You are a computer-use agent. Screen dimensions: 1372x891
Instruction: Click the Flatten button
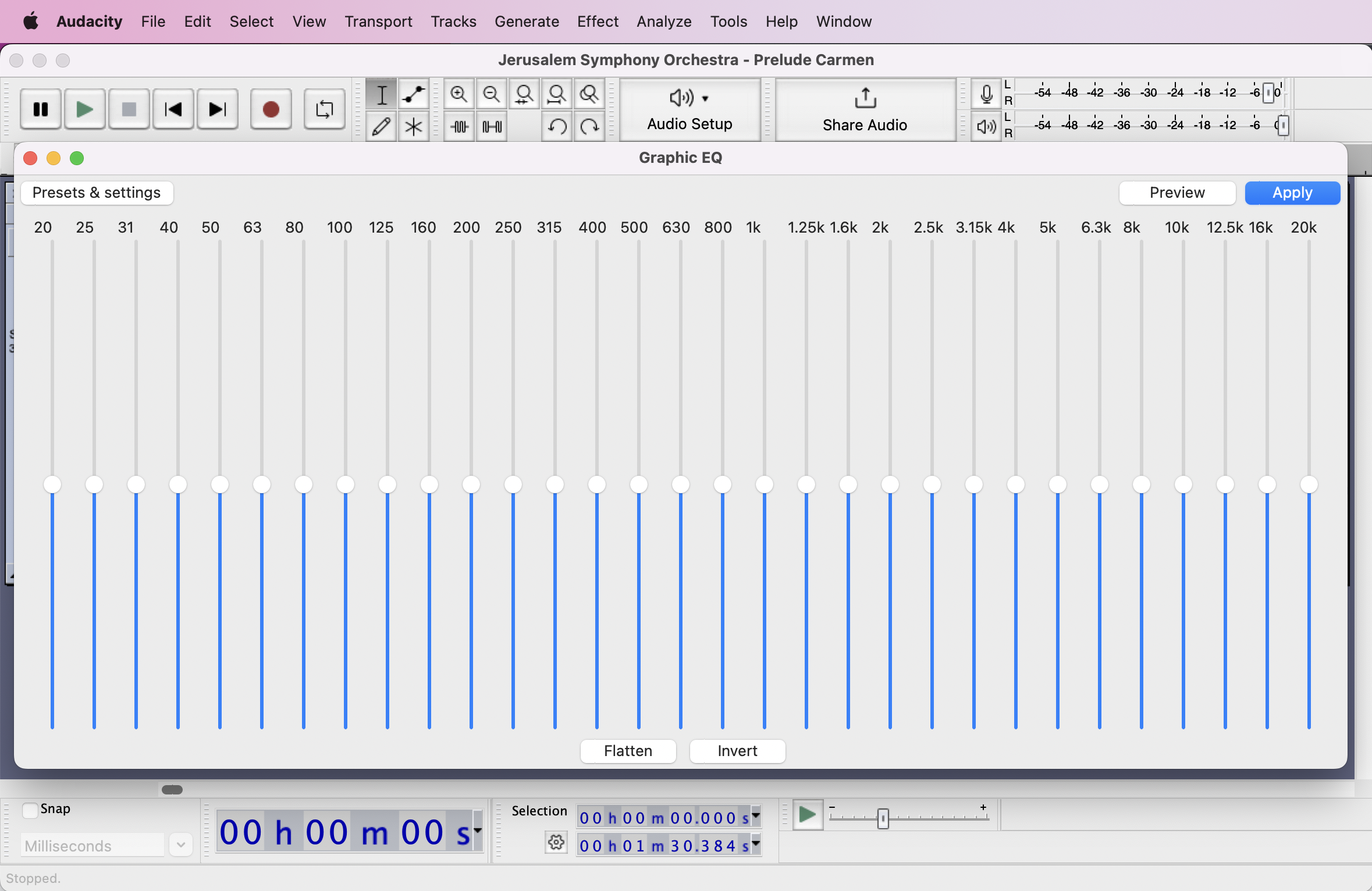click(x=628, y=751)
